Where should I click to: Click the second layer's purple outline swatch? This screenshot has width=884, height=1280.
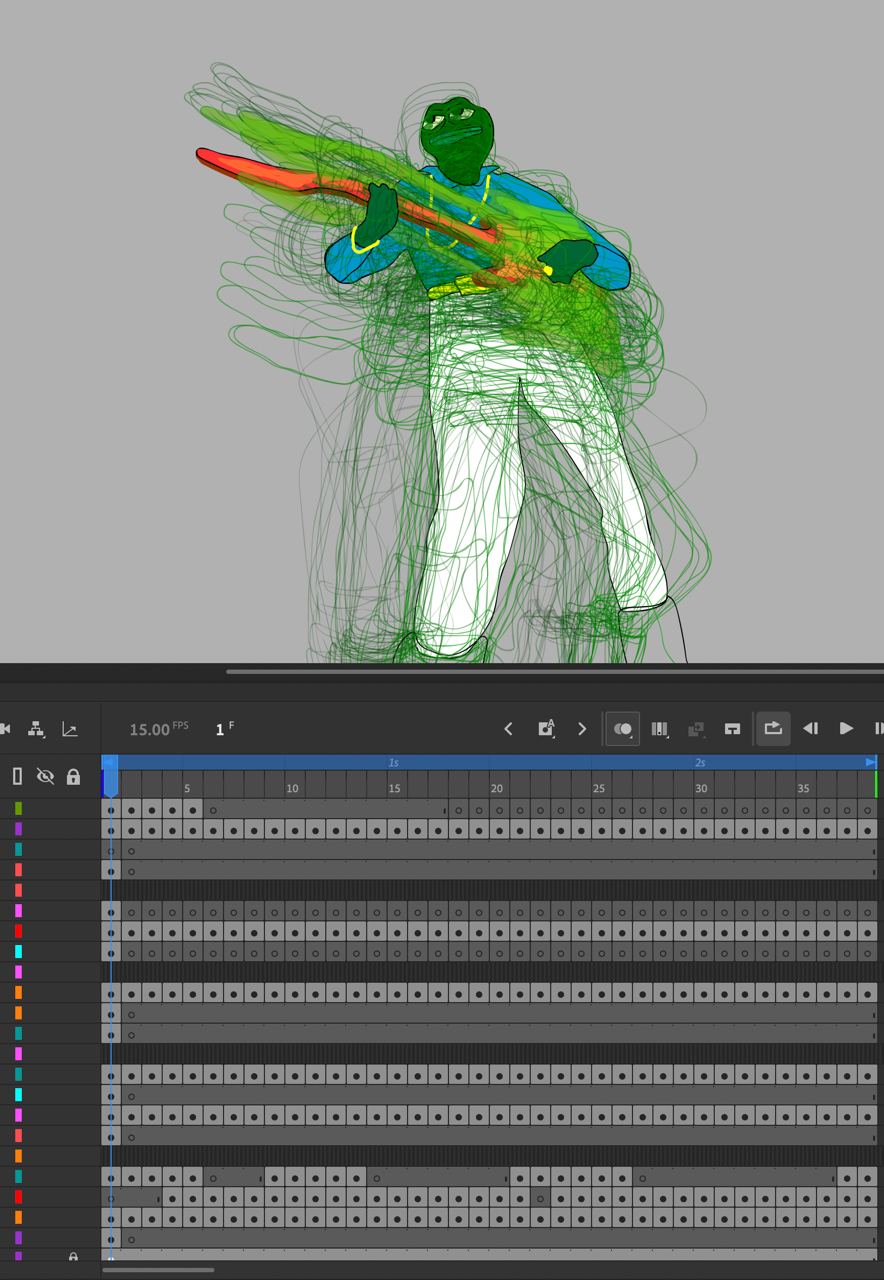(18, 829)
